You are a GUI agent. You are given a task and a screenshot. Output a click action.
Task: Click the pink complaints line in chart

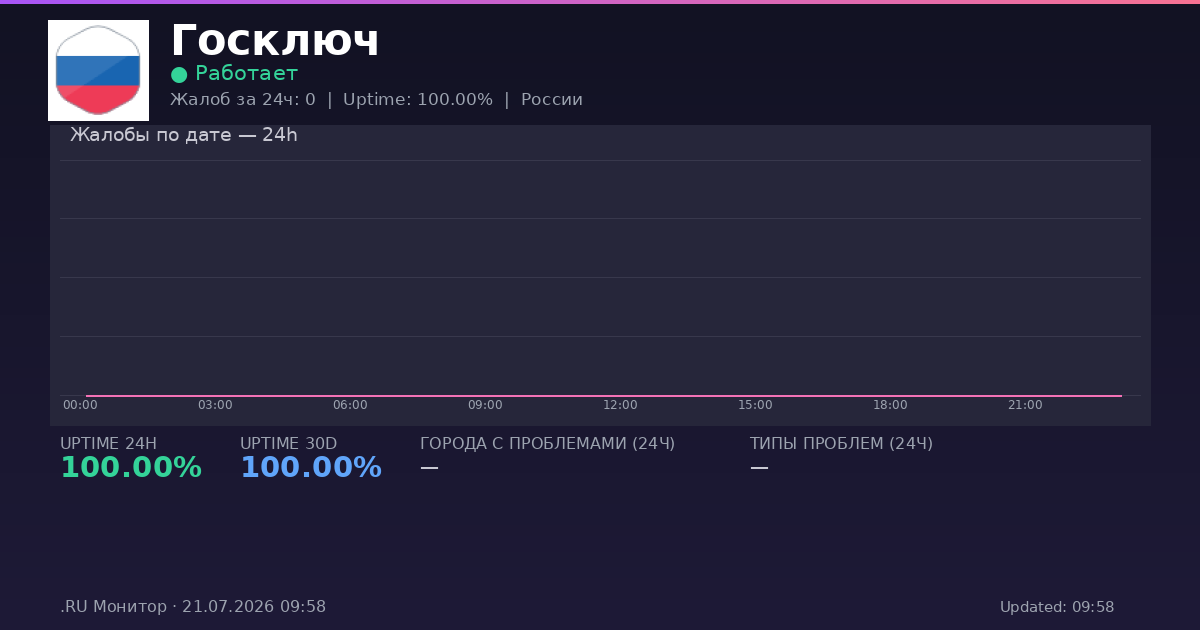(x=604, y=396)
